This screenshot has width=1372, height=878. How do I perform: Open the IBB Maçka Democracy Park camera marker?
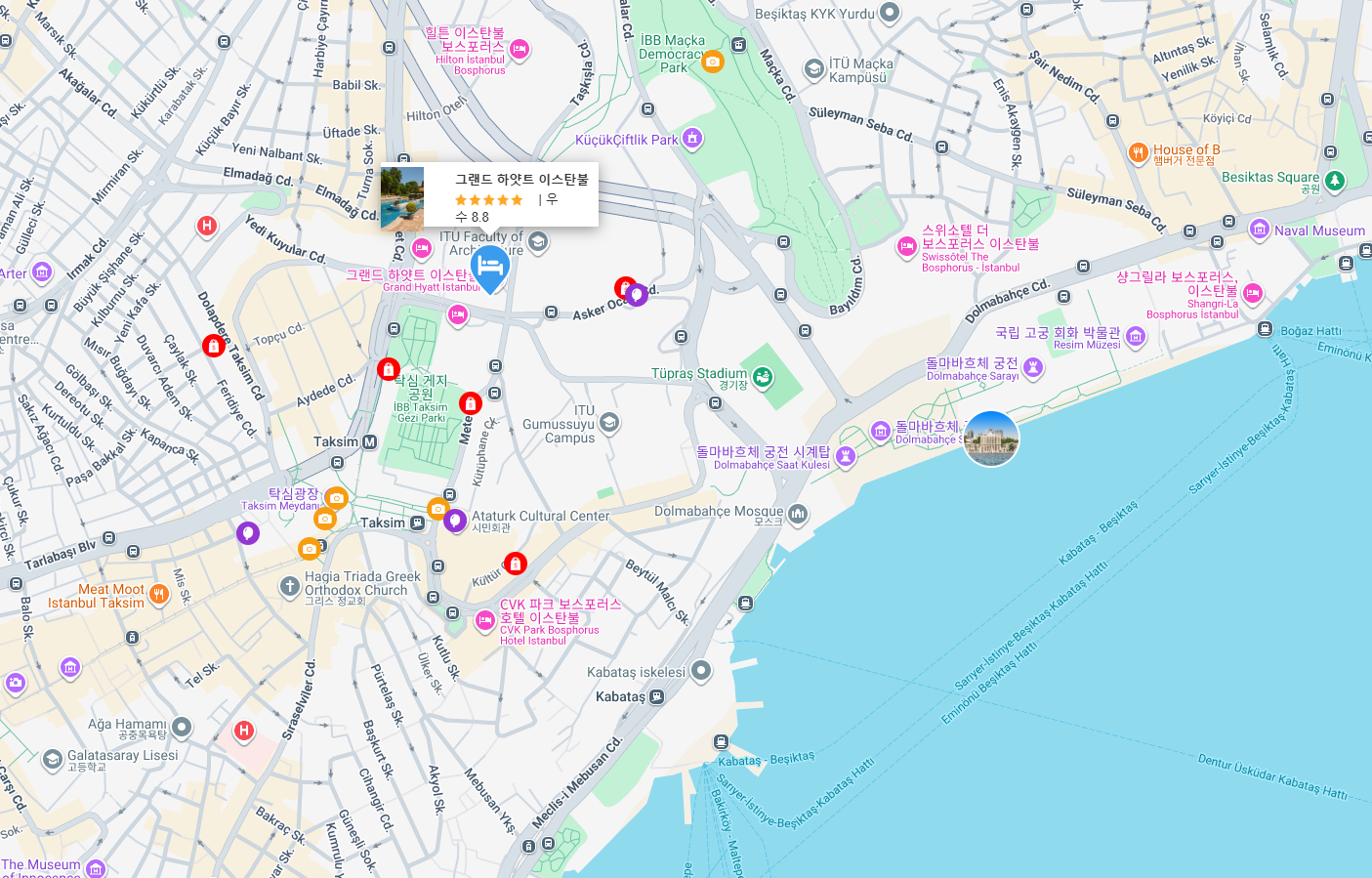click(713, 62)
